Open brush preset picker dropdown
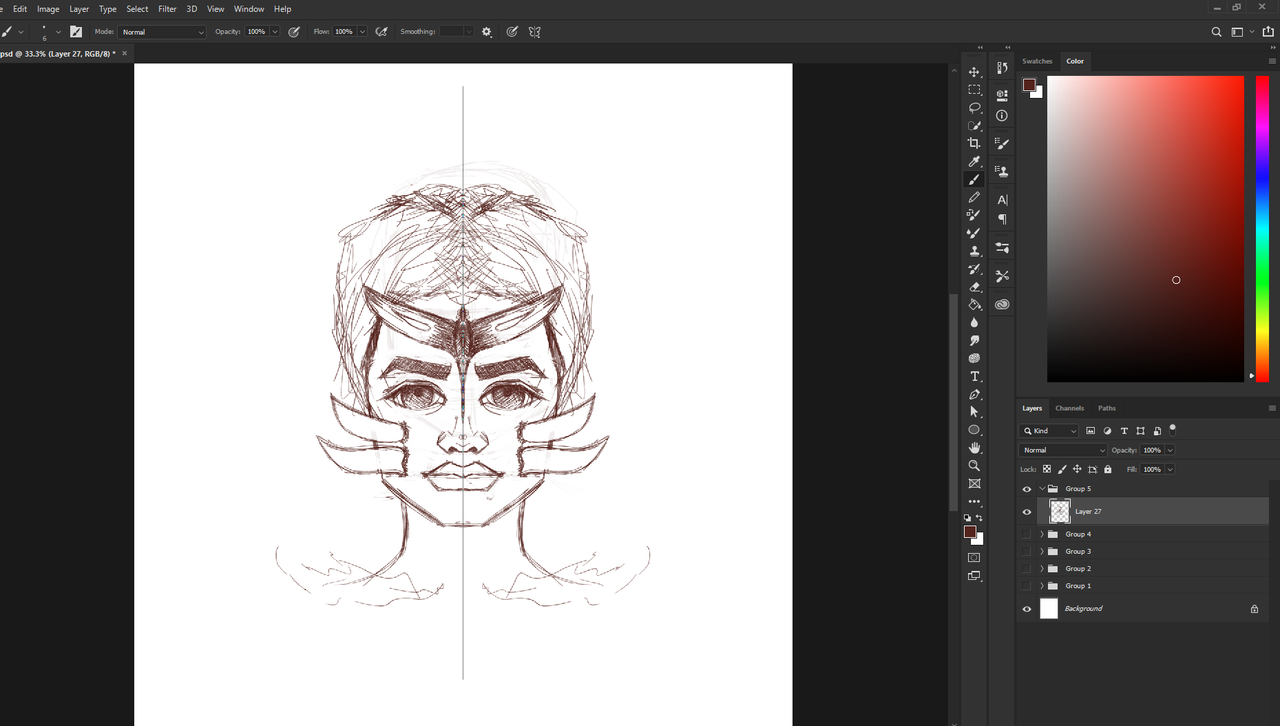Screen dimensions: 1280x726 coord(58,32)
